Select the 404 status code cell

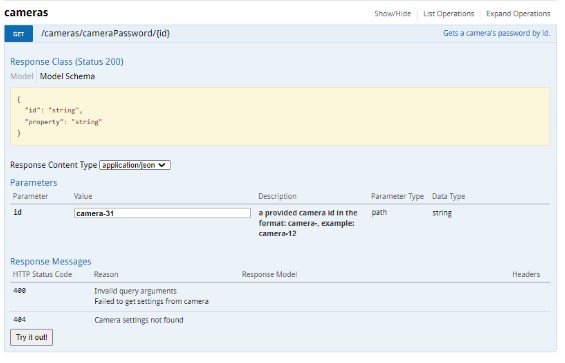click(x=19, y=320)
